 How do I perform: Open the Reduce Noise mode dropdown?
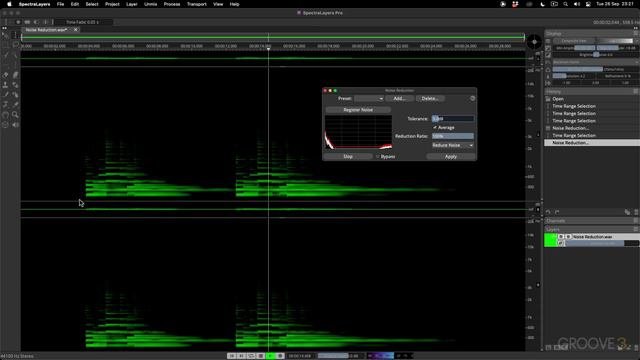(x=453, y=145)
